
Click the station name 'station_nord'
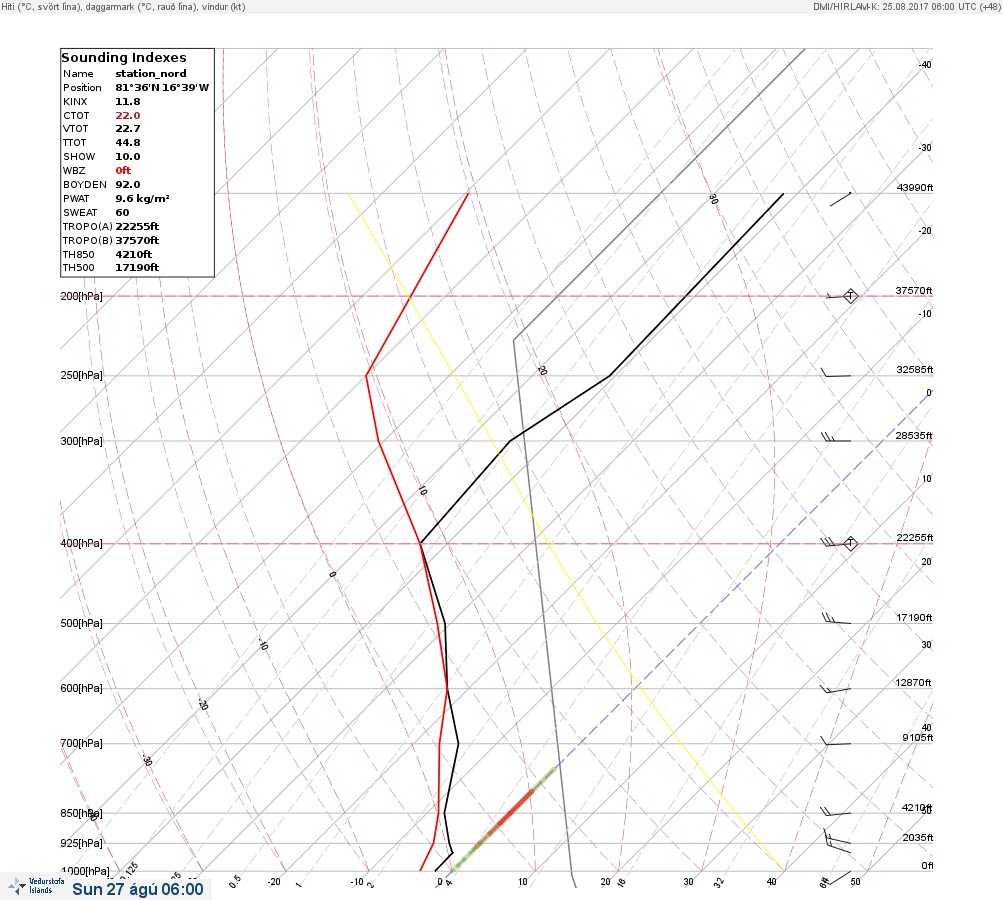pyautogui.click(x=151, y=74)
